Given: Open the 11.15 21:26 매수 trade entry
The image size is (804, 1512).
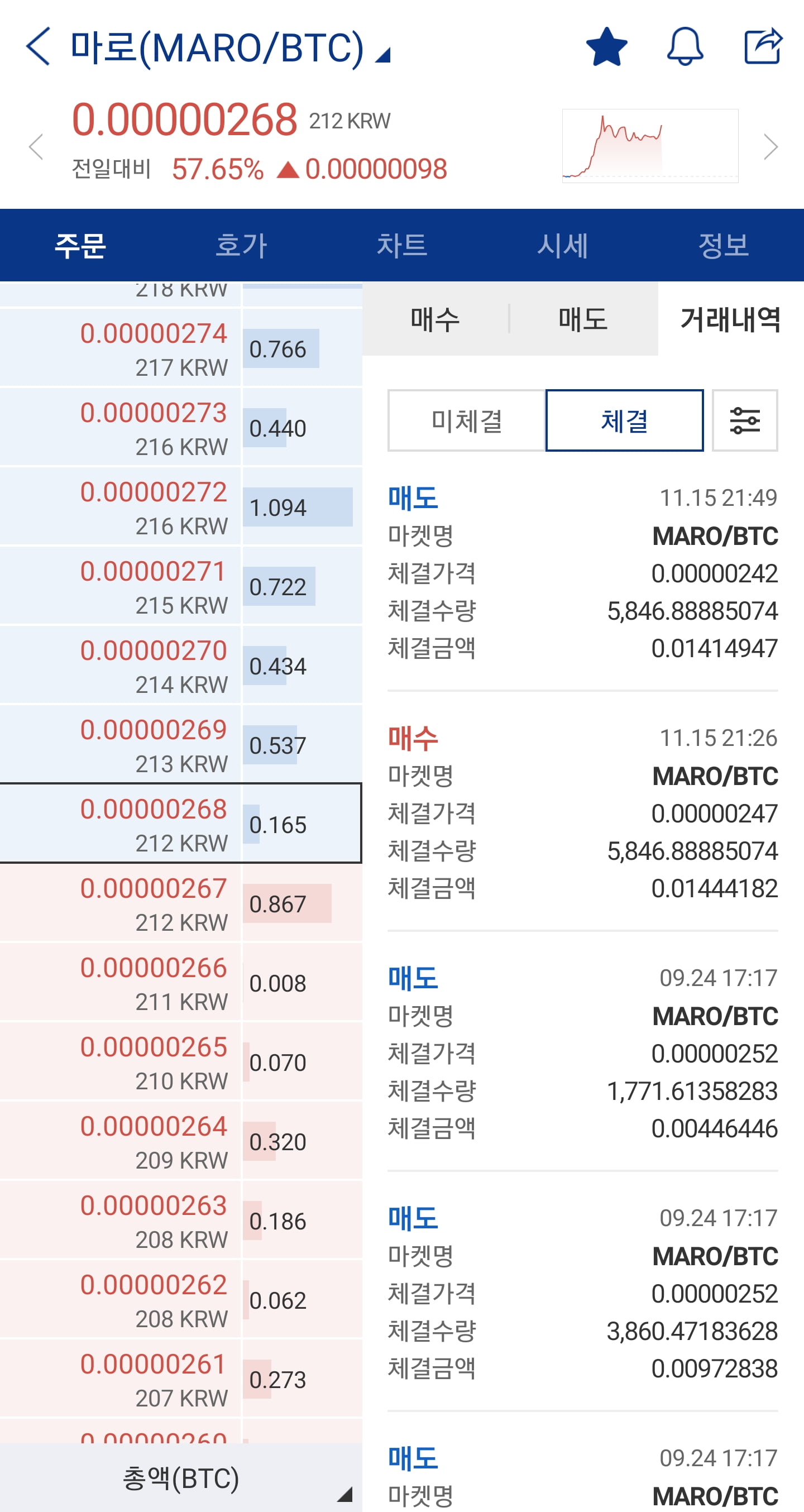Looking at the screenshot, I should [583, 812].
